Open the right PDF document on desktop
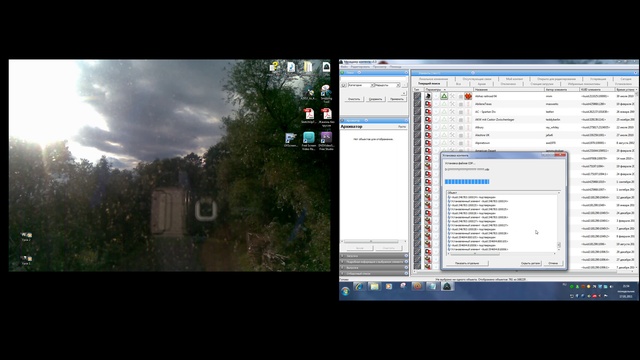The image size is (640, 360). 326,117
